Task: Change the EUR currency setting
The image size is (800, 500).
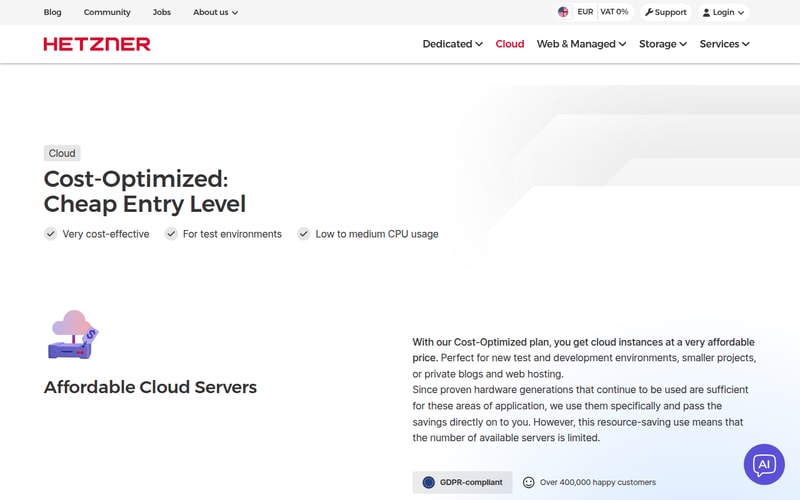Action: [585, 12]
